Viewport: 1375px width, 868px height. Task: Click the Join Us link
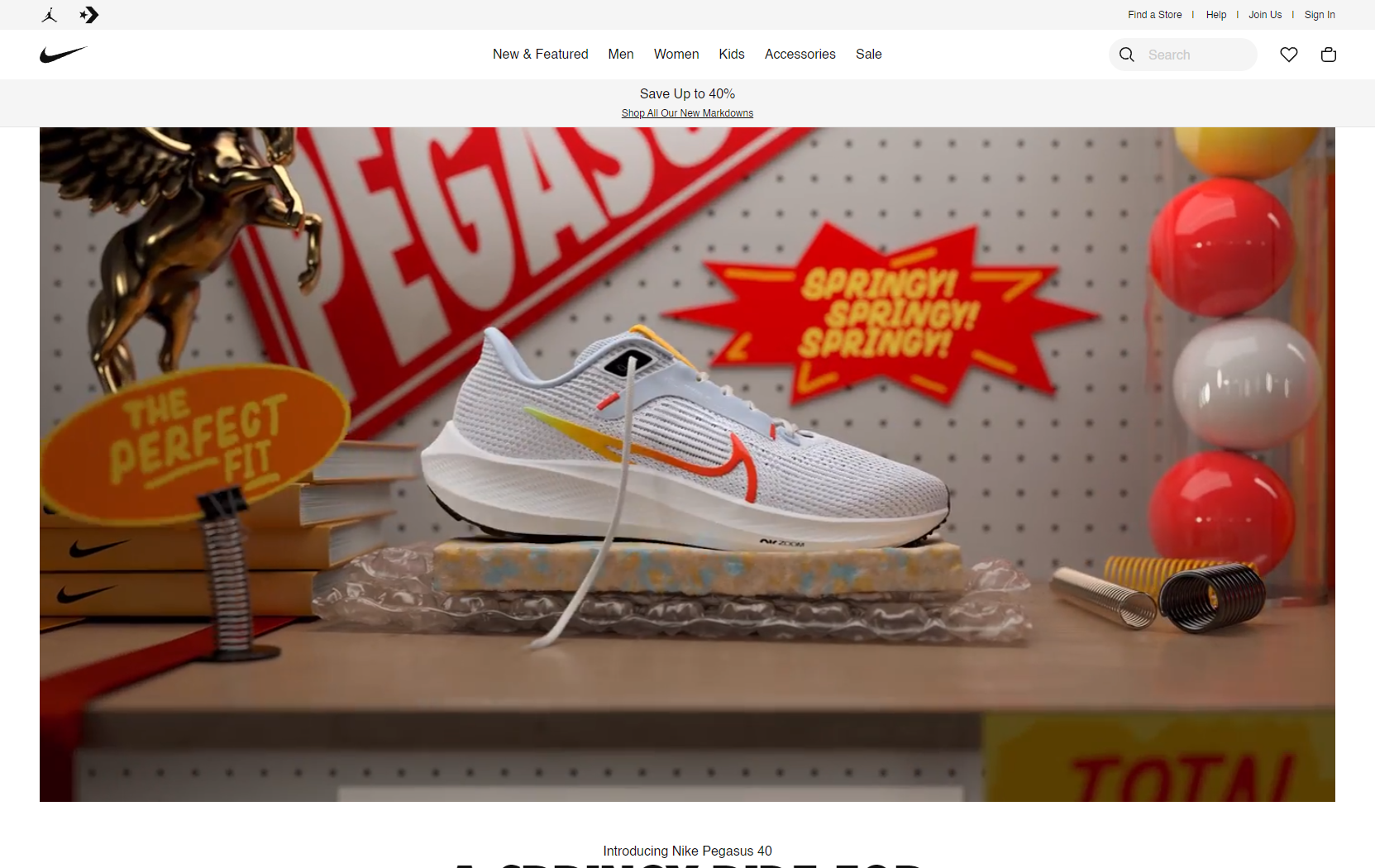(1264, 15)
